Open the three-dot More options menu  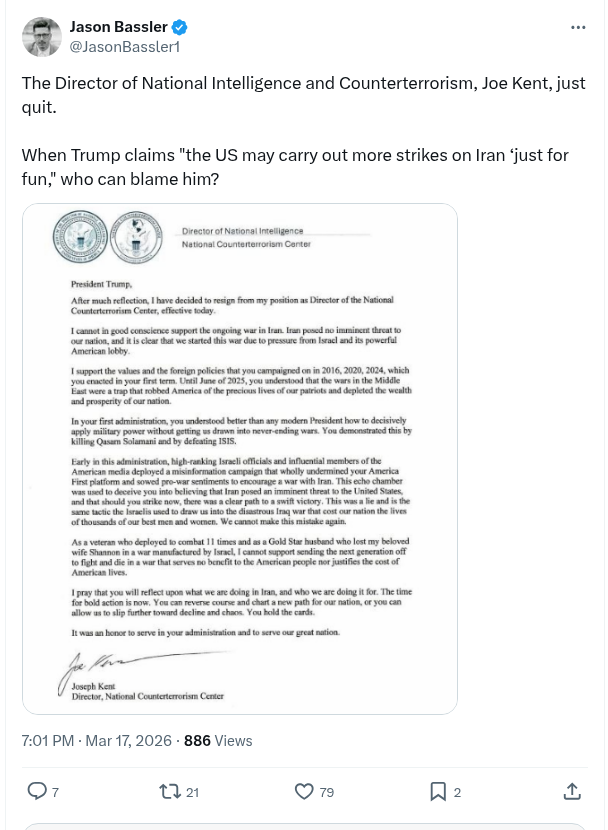pyautogui.click(x=578, y=27)
